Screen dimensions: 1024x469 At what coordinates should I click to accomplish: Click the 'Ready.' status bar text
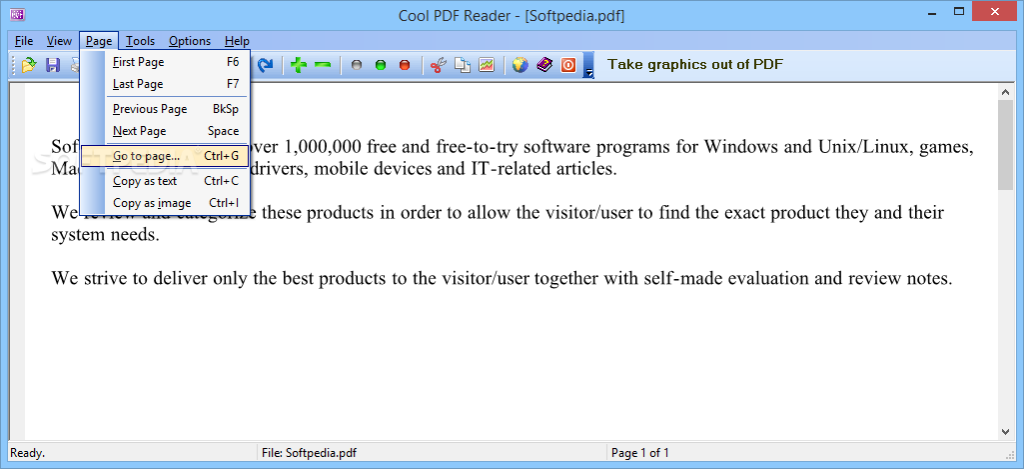28,453
